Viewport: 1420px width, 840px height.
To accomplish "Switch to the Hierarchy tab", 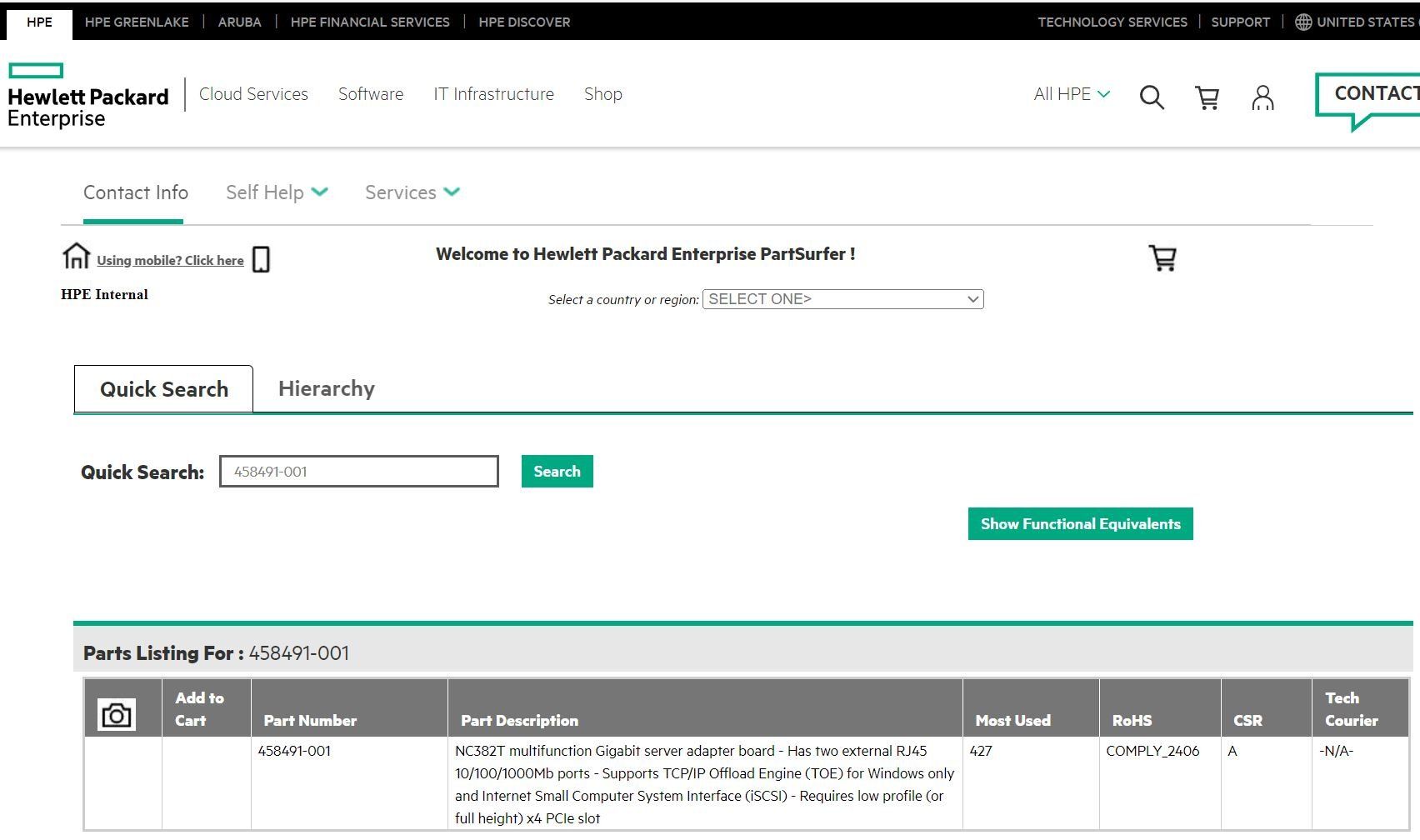I will (327, 389).
